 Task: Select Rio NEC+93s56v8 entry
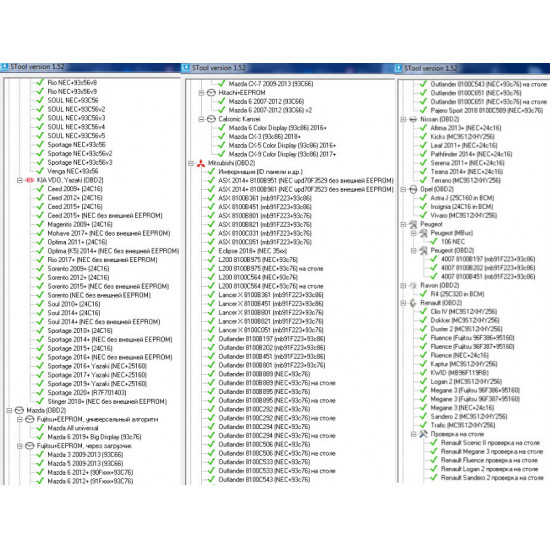[x=72, y=83]
